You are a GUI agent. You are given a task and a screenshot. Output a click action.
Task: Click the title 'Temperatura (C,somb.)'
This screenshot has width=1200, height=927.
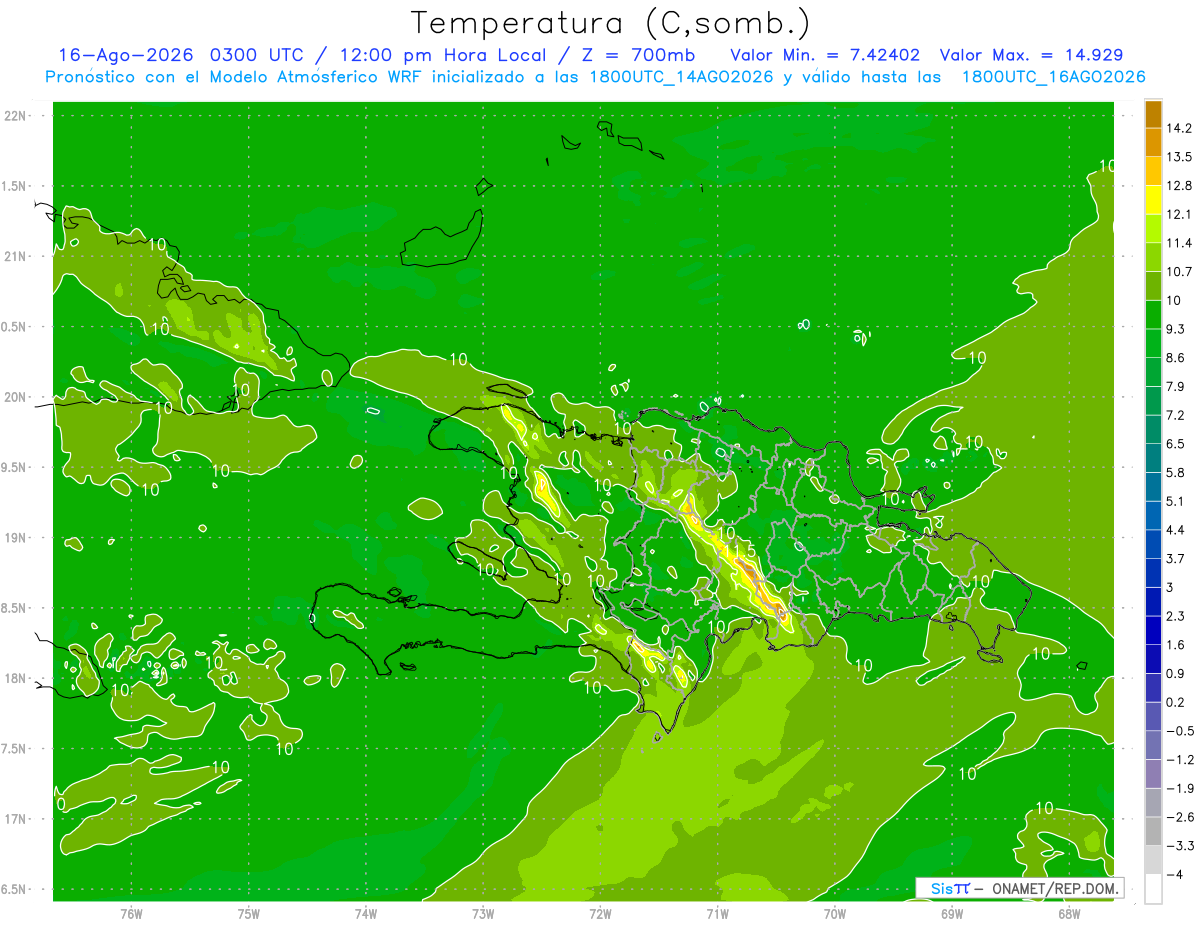[x=611, y=23]
